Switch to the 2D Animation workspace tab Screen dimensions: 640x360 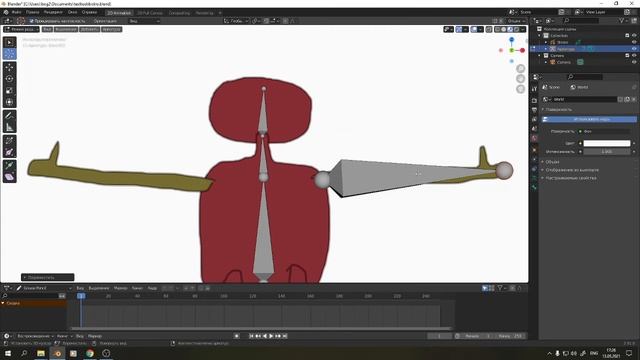click(118, 13)
